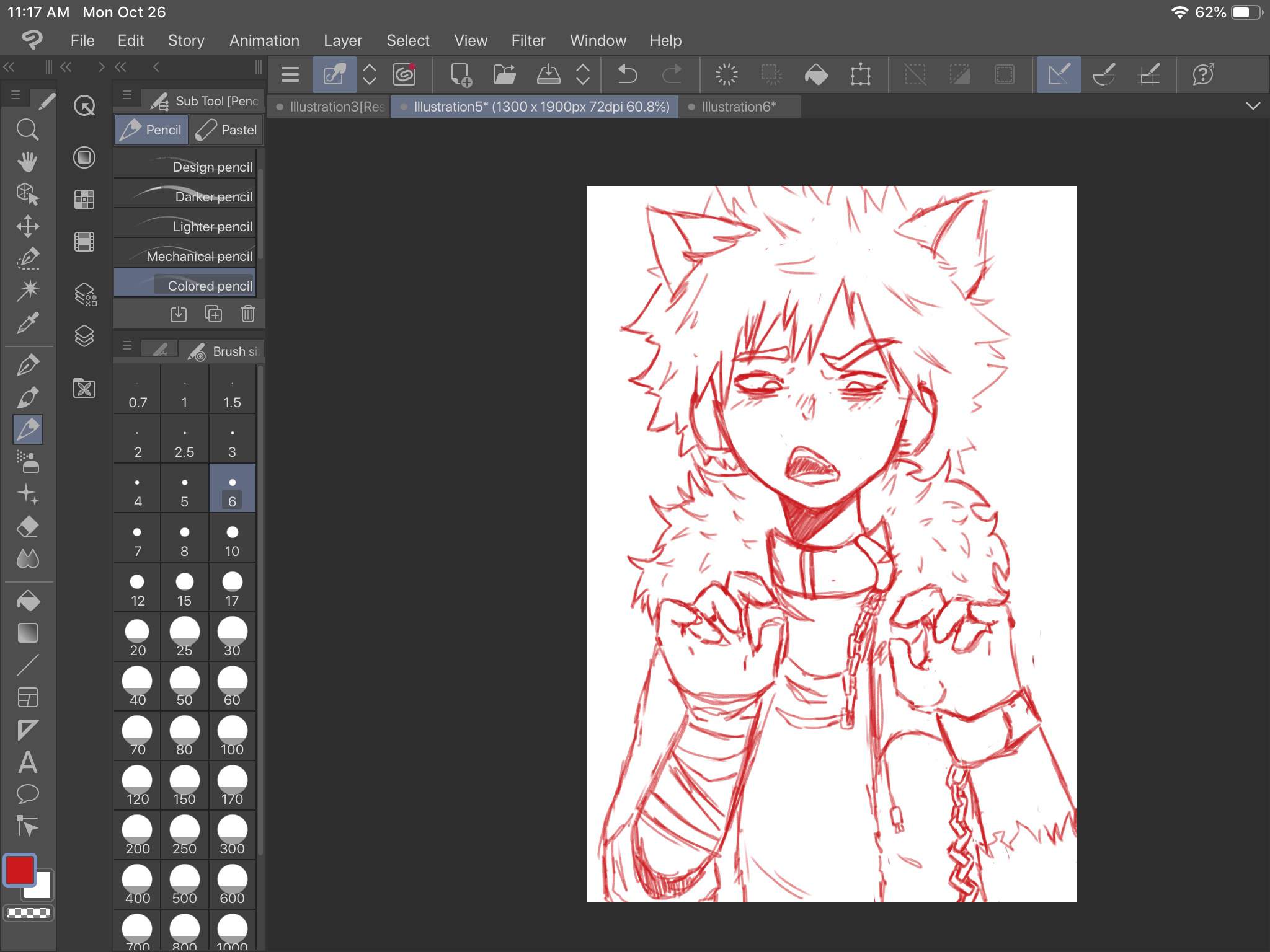Image resolution: width=1270 pixels, height=952 pixels.
Task: Toggle Snap to Grid
Action: [x=1149, y=74]
